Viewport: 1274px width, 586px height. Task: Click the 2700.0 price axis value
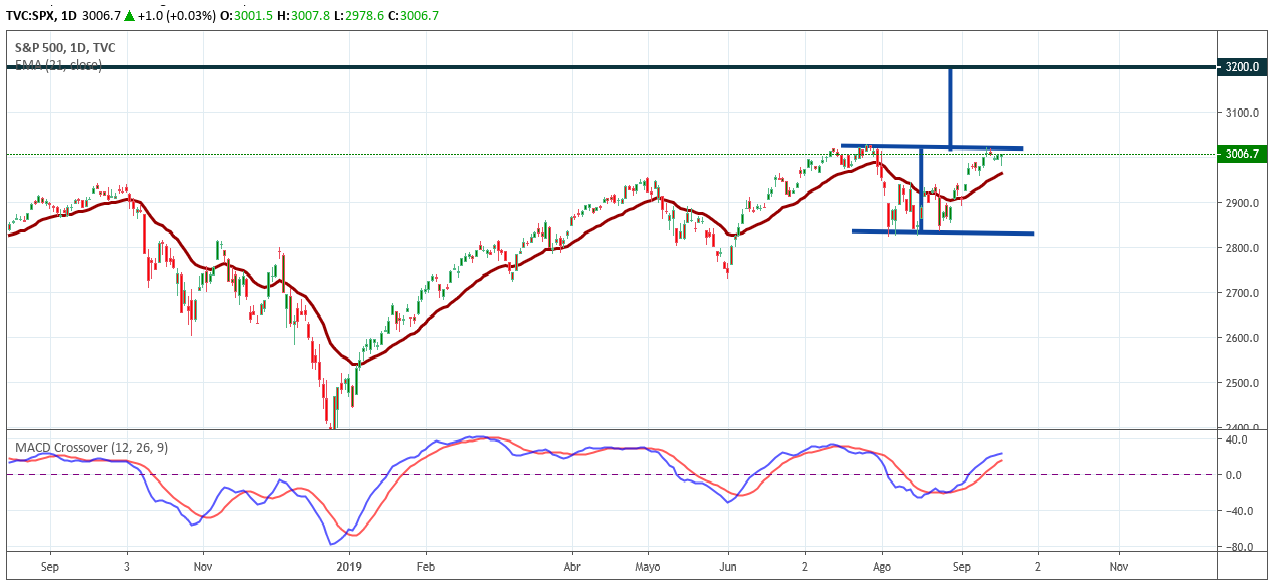(1240, 293)
